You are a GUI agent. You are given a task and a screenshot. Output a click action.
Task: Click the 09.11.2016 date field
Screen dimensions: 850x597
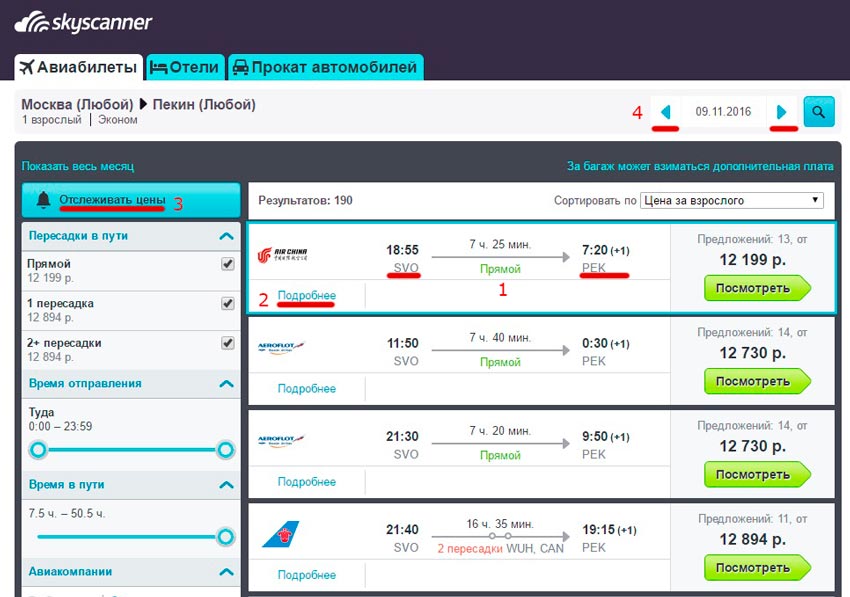[x=723, y=112]
